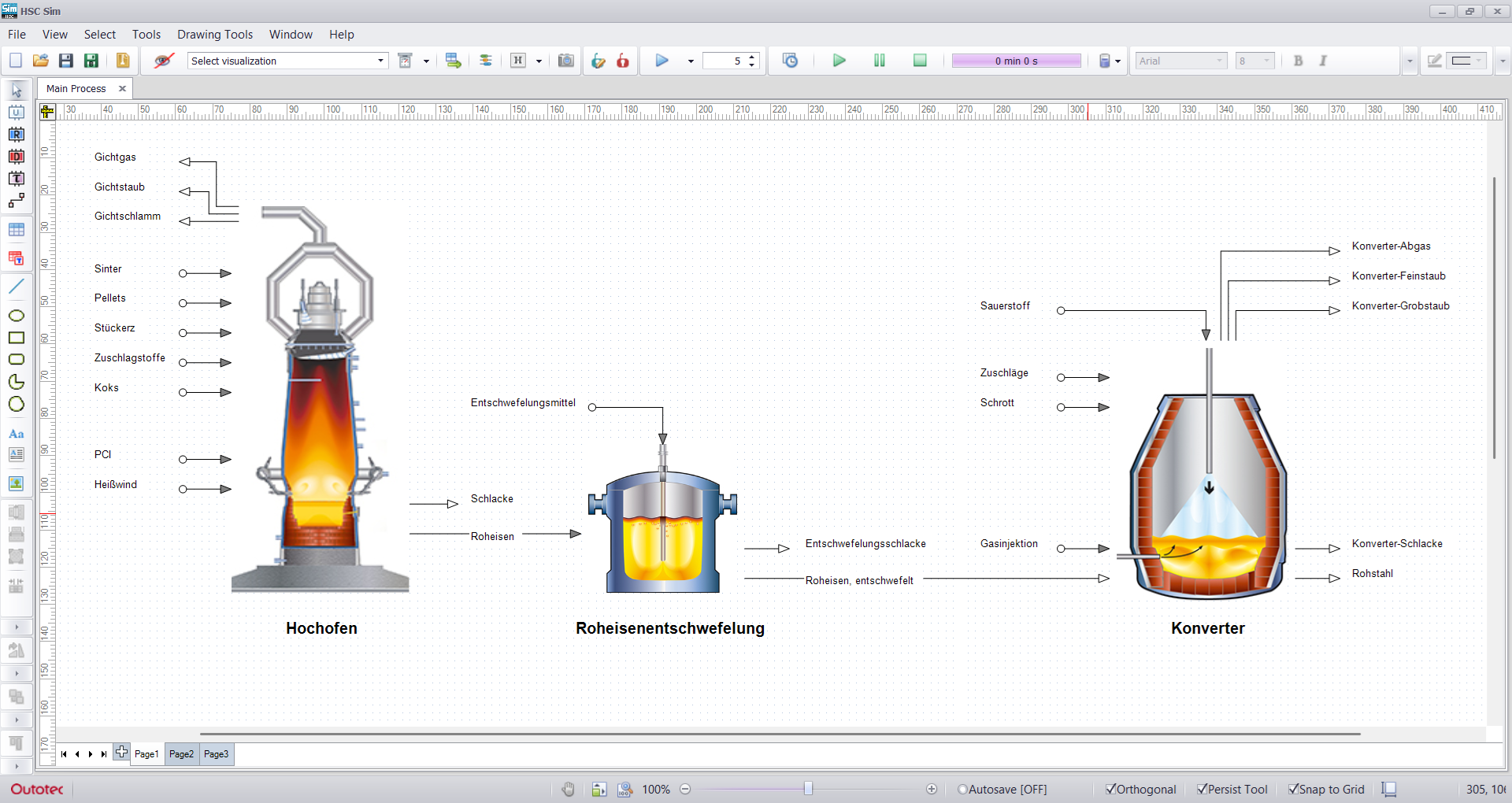Switch to the Page2 tab

coord(181,754)
